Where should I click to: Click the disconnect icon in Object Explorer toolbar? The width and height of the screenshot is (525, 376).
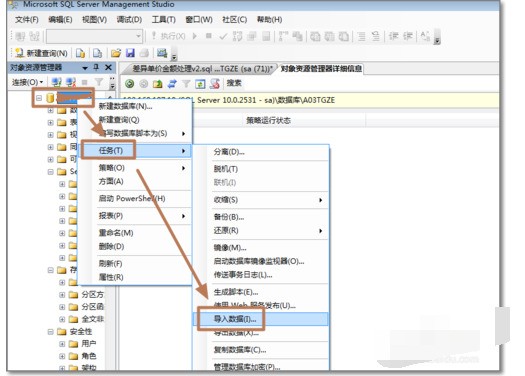[x=71, y=82]
